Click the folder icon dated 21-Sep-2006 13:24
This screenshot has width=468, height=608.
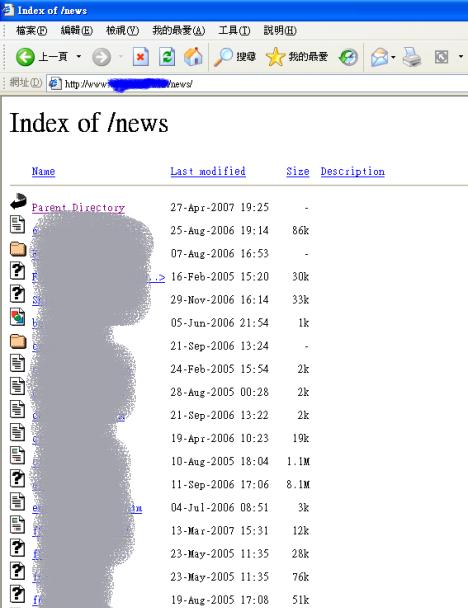pyautogui.click(x=18, y=341)
